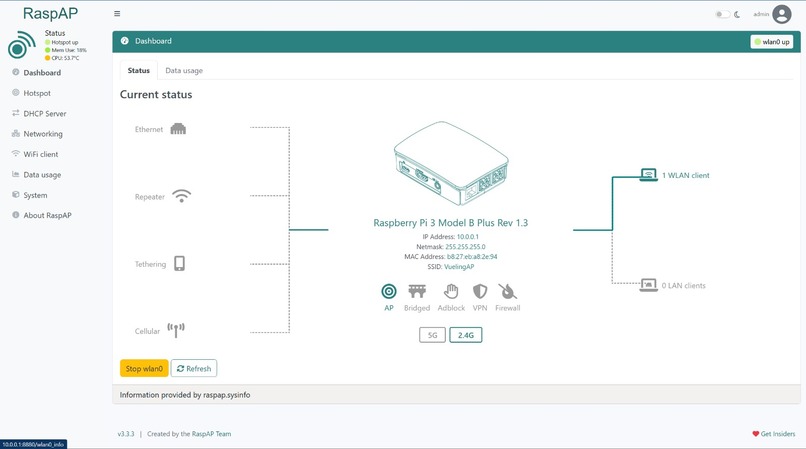Click the IP address 10.0.0.1 value
Viewport: 806px width, 449px height.
[467, 237]
